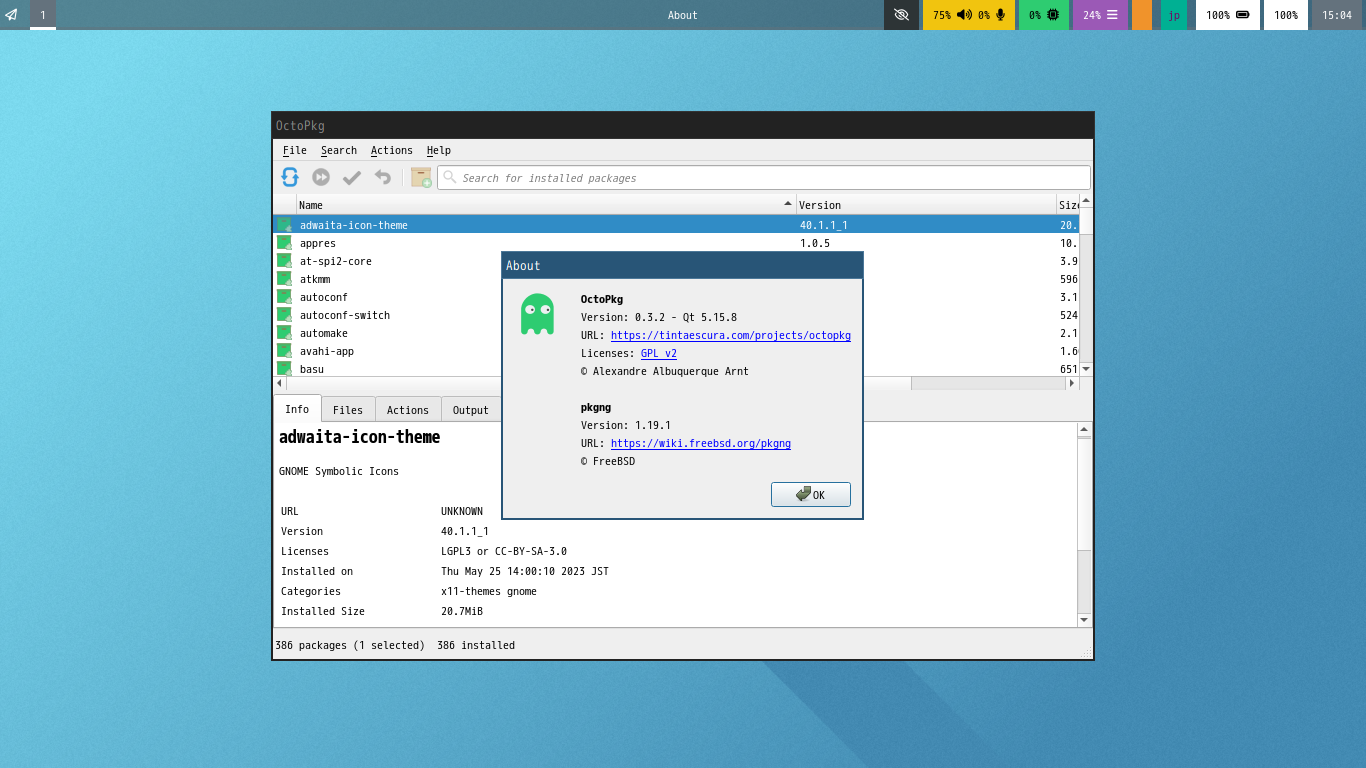Select the atkmm package name
The height and width of the screenshot is (768, 1366).
(x=315, y=279)
